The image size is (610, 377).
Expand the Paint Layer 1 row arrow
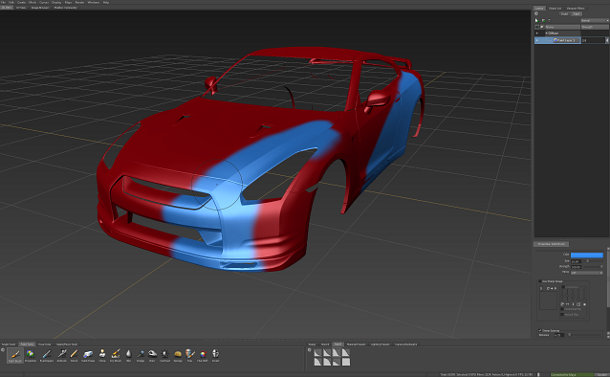click(x=537, y=40)
